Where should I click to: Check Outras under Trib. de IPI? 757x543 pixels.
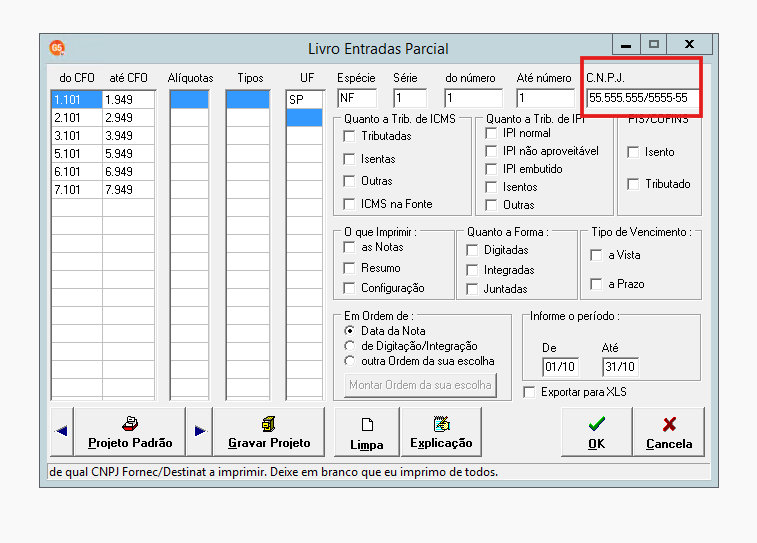491,205
